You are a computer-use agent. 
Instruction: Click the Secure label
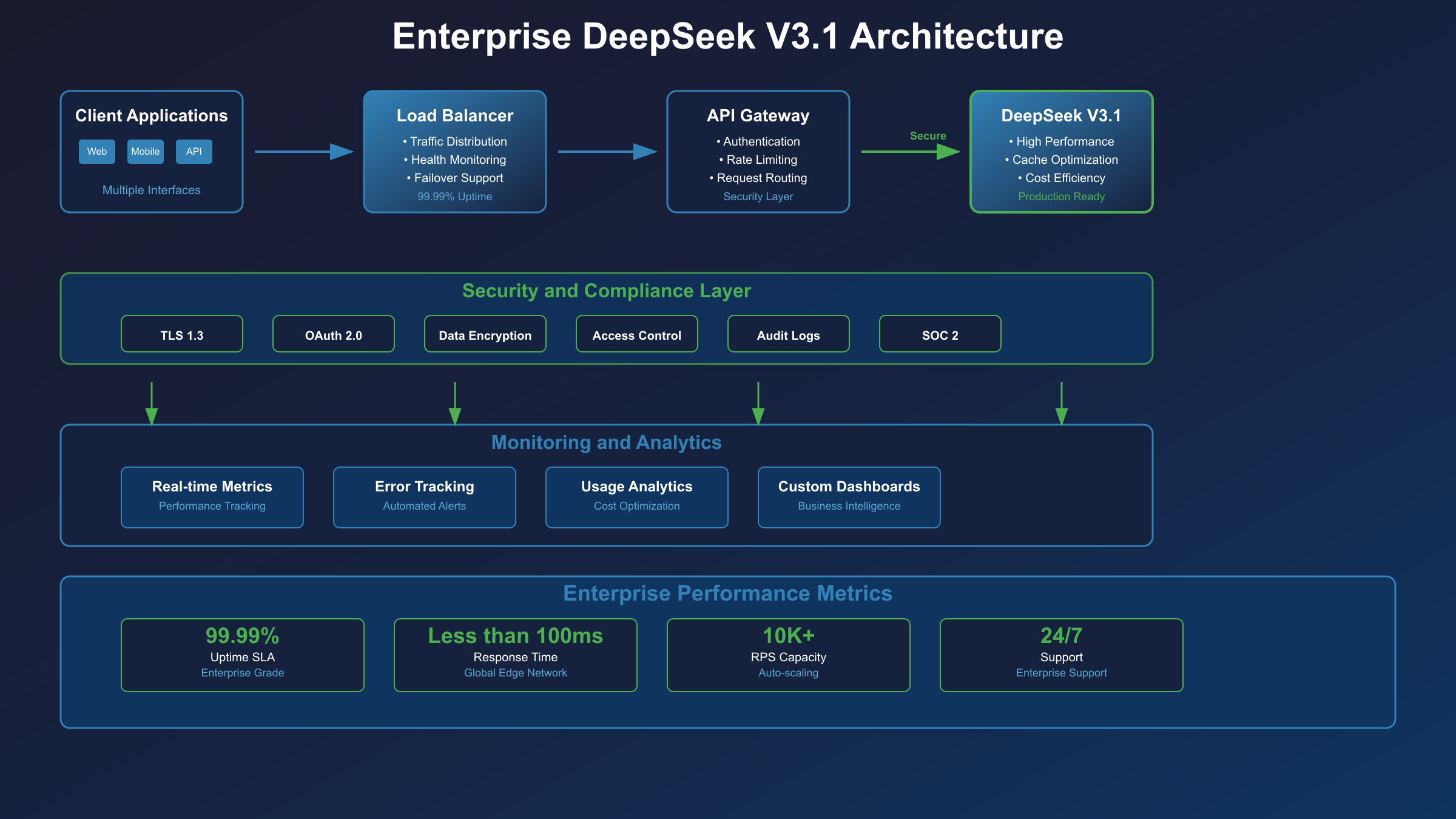point(928,136)
